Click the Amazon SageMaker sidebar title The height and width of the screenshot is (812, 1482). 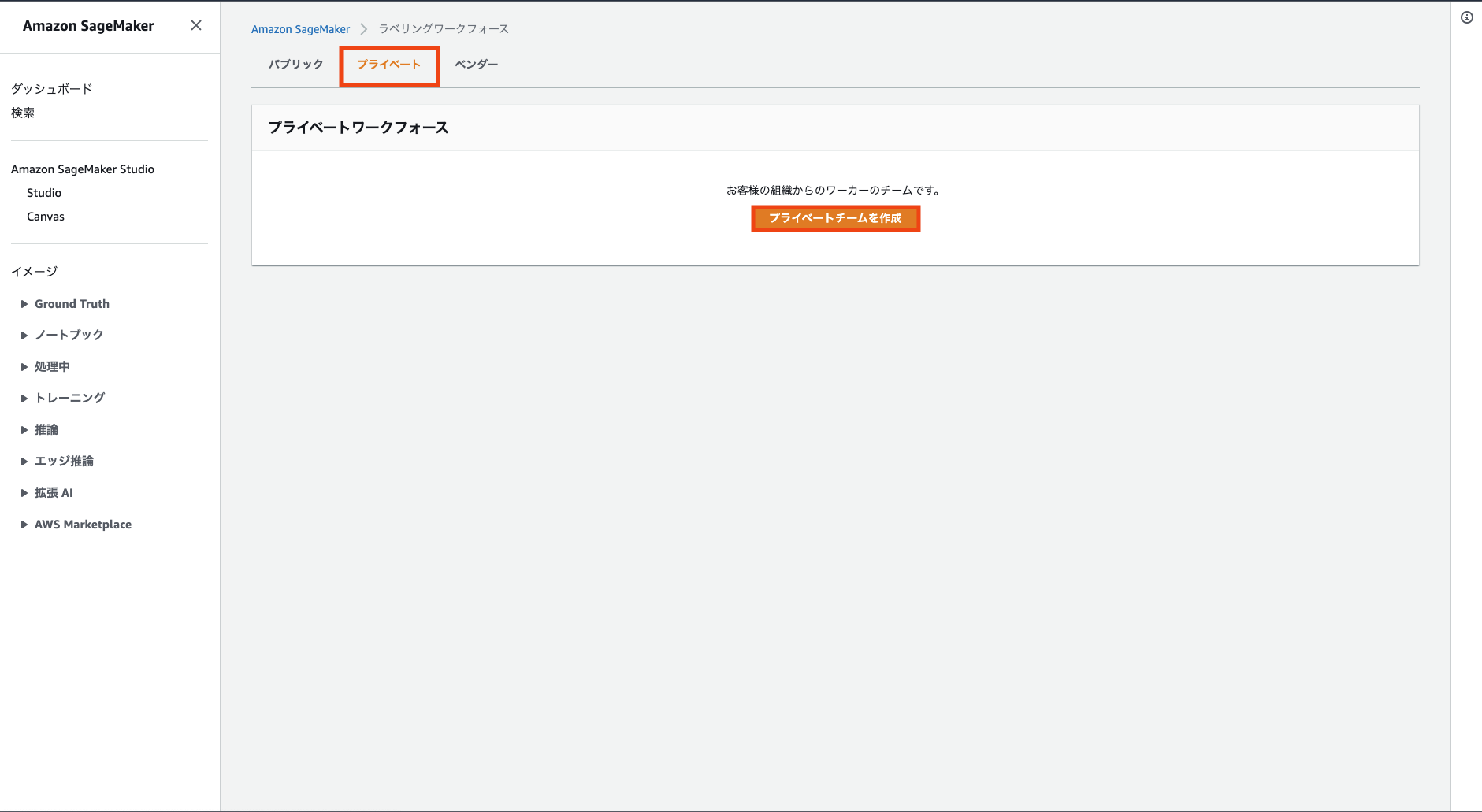(88, 26)
